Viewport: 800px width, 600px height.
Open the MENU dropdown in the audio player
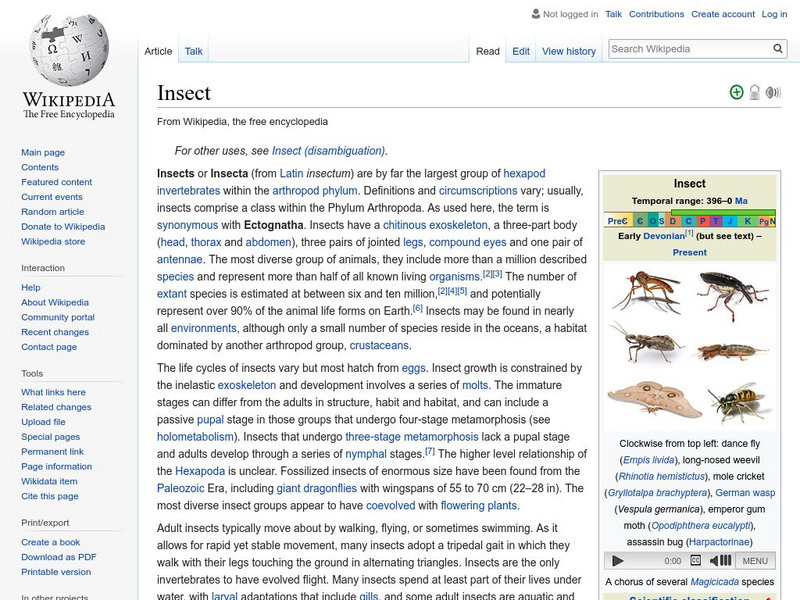coord(755,561)
